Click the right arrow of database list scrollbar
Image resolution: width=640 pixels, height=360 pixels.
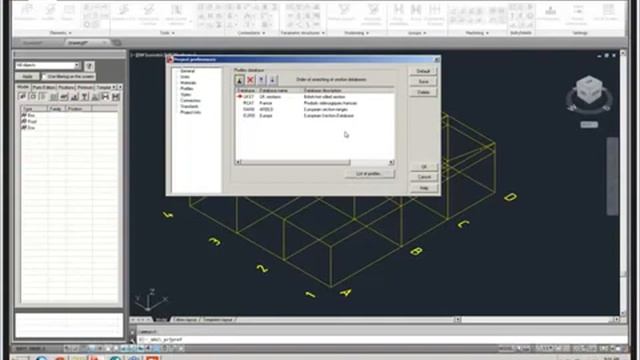tap(391, 162)
